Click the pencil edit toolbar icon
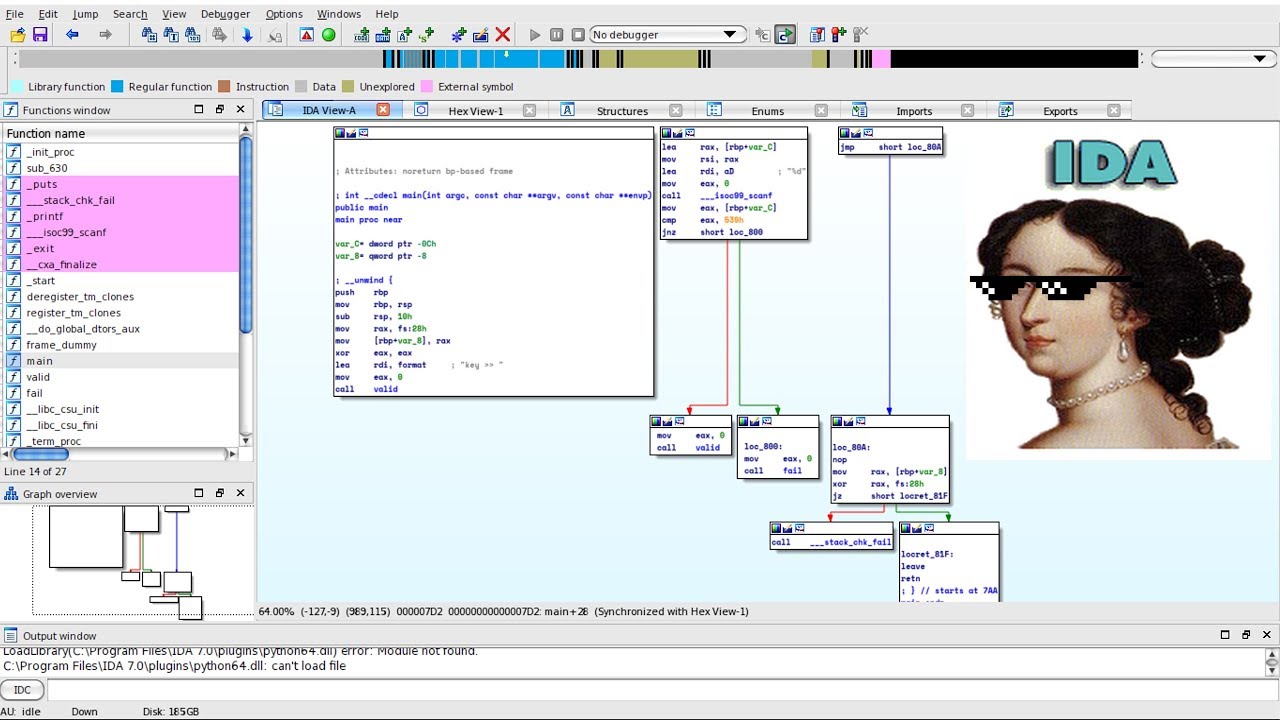The height and width of the screenshot is (720, 1280). pyautogui.click(x=481, y=35)
